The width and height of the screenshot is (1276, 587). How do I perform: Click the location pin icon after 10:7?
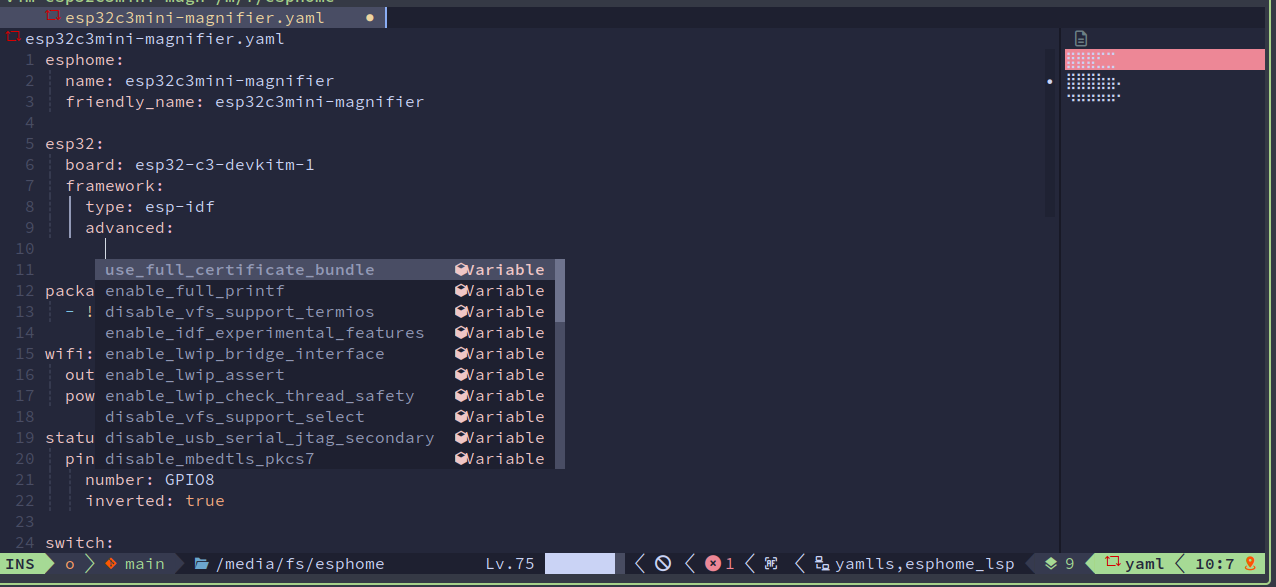[1251, 563]
